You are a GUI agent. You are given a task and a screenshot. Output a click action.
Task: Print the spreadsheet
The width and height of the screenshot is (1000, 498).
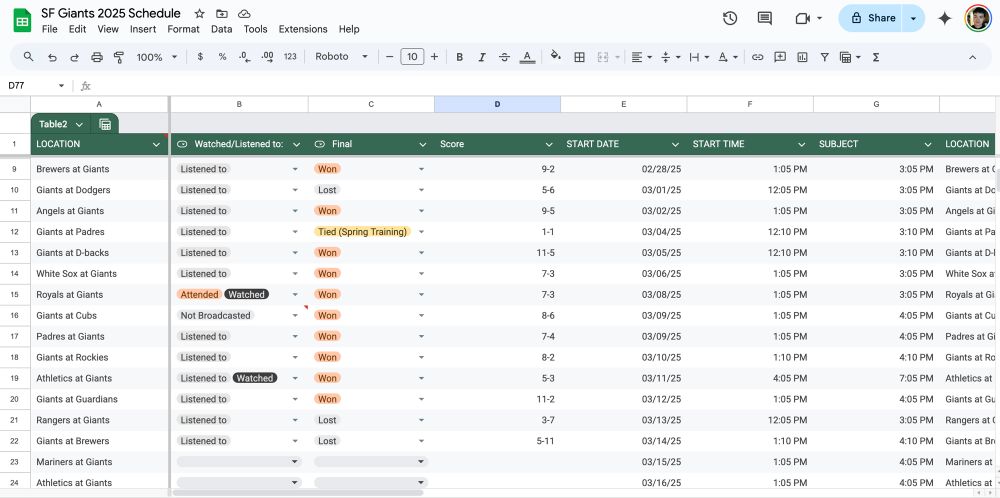pyautogui.click(x=97, y=57)
